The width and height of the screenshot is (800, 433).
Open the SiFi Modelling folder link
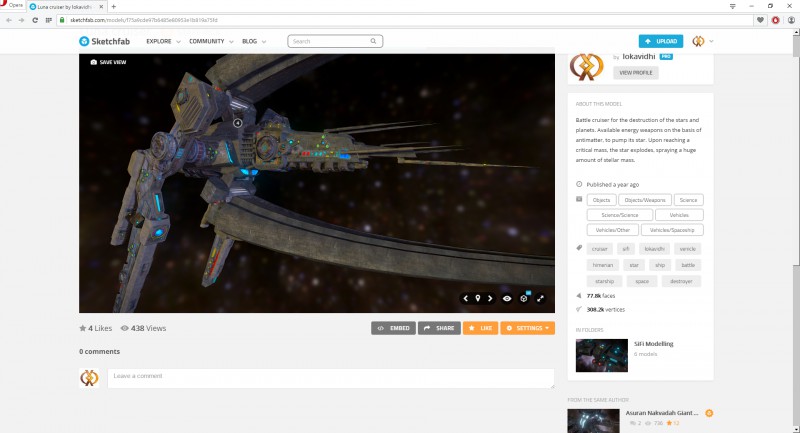point(654,344)
